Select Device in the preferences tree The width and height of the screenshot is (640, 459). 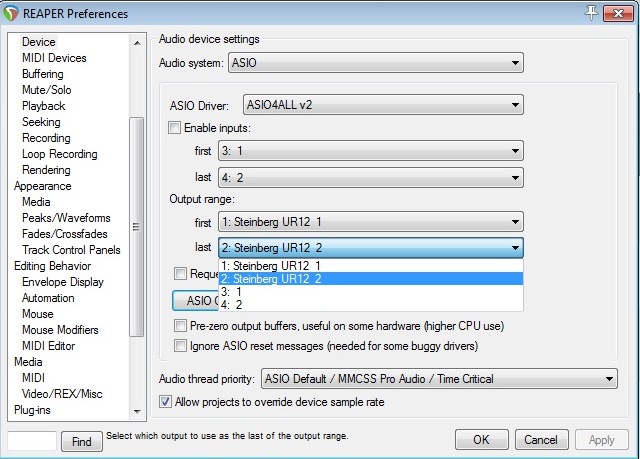(x=39, y=42)
